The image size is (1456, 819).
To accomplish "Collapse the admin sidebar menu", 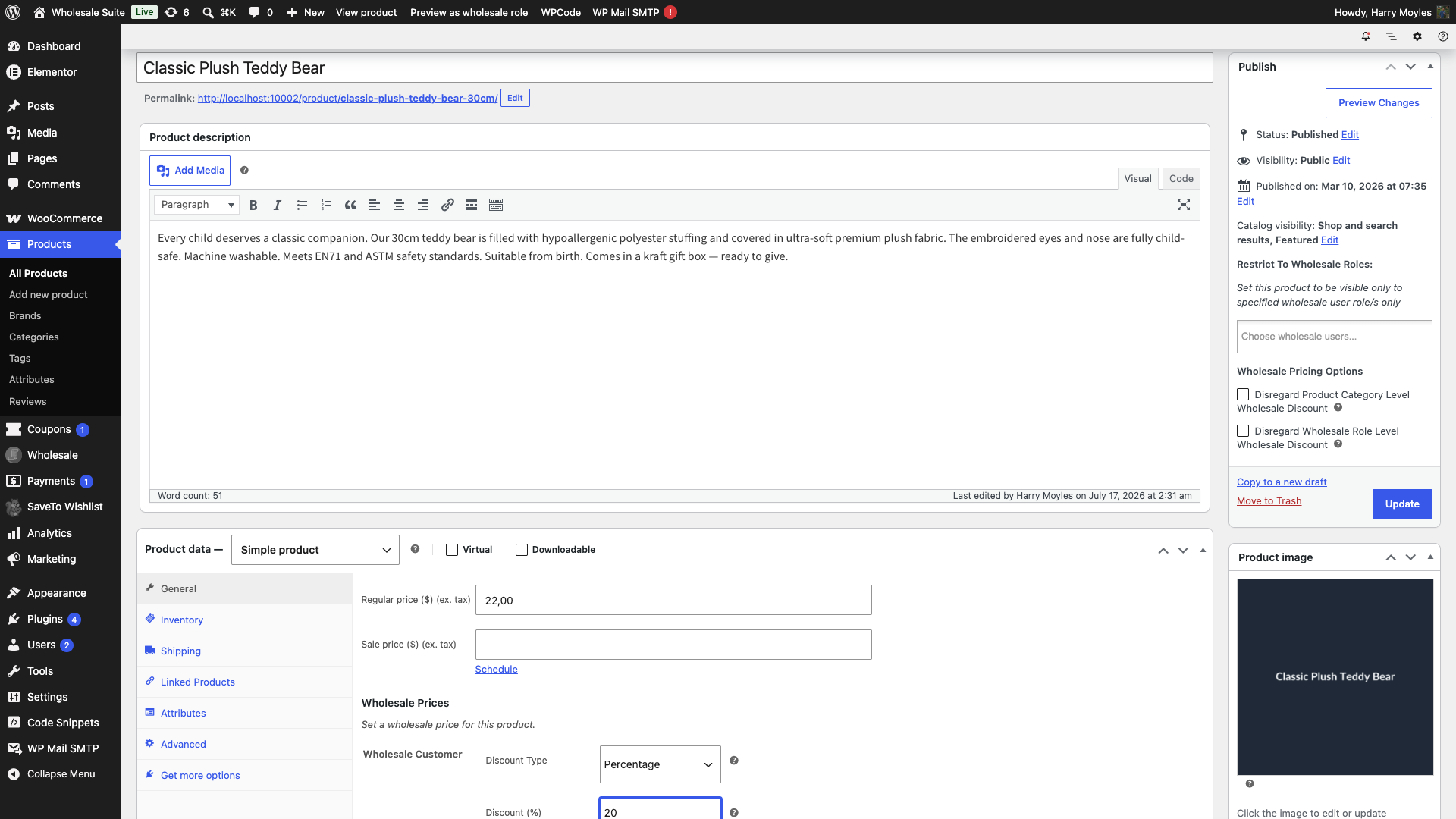I will tap(61, 774).
